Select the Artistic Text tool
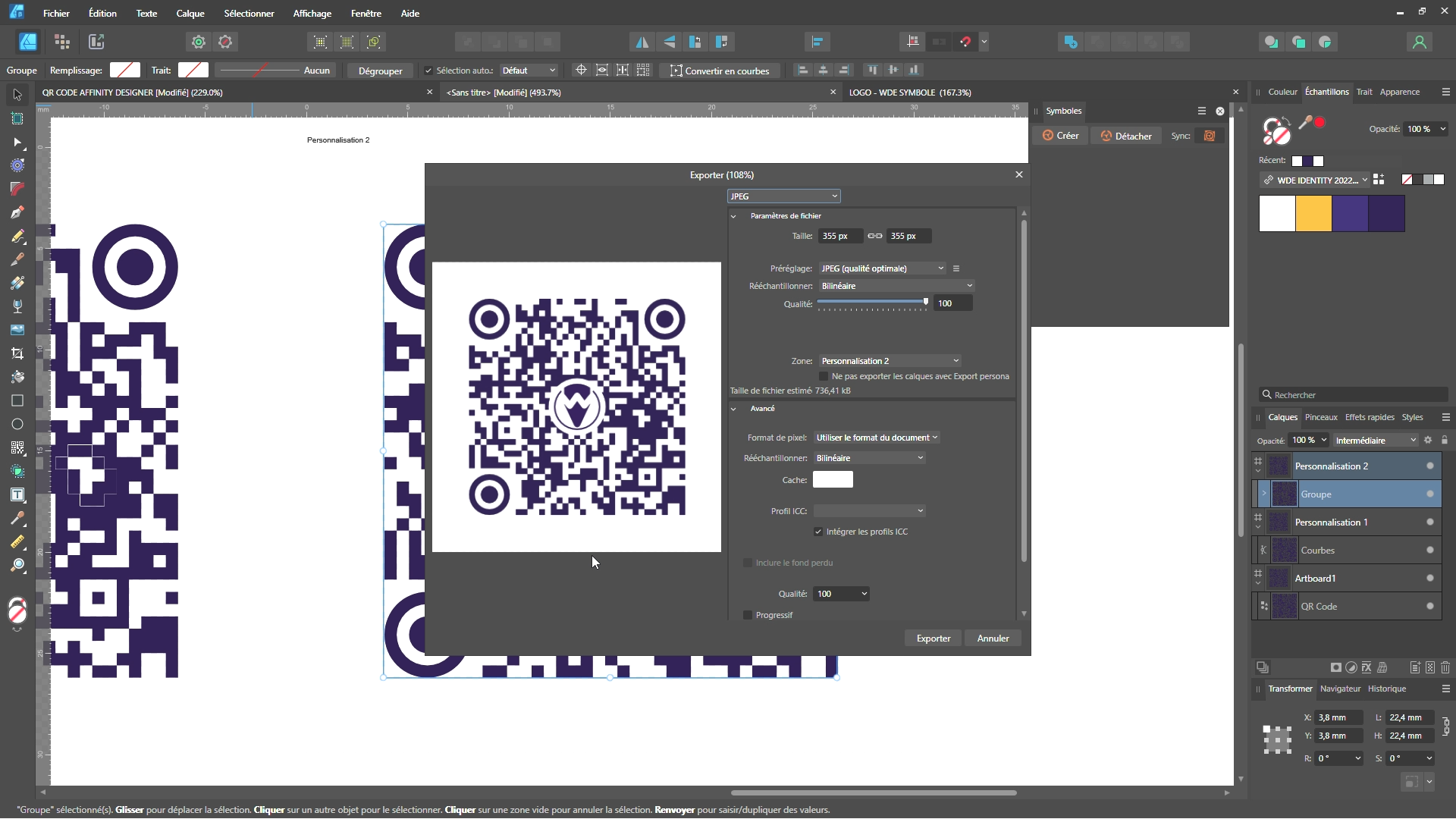This screenshot has width=1456, height=819. [17, 494]
